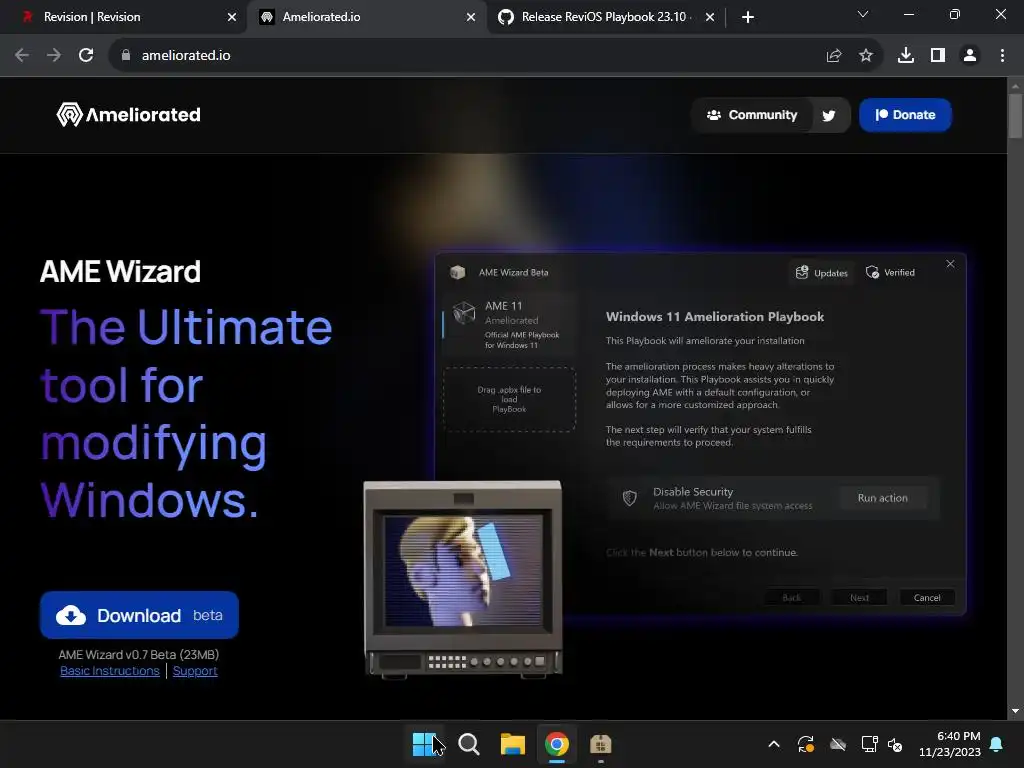Reload the ameliorated.io page
The width and height of the screenshot is (1024, 768).
point(86,56)
